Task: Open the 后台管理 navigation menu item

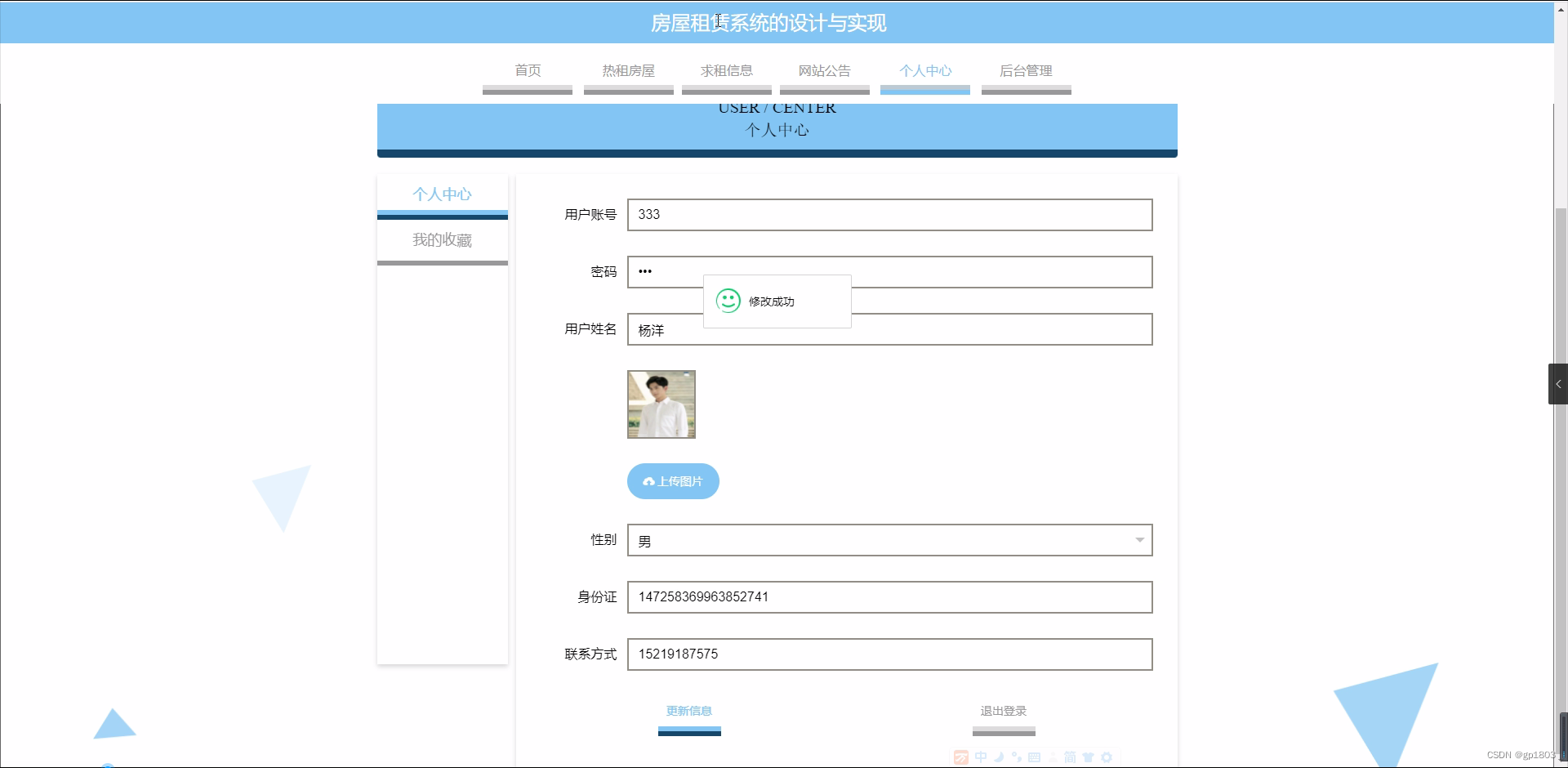Action: pos(1026,71)
